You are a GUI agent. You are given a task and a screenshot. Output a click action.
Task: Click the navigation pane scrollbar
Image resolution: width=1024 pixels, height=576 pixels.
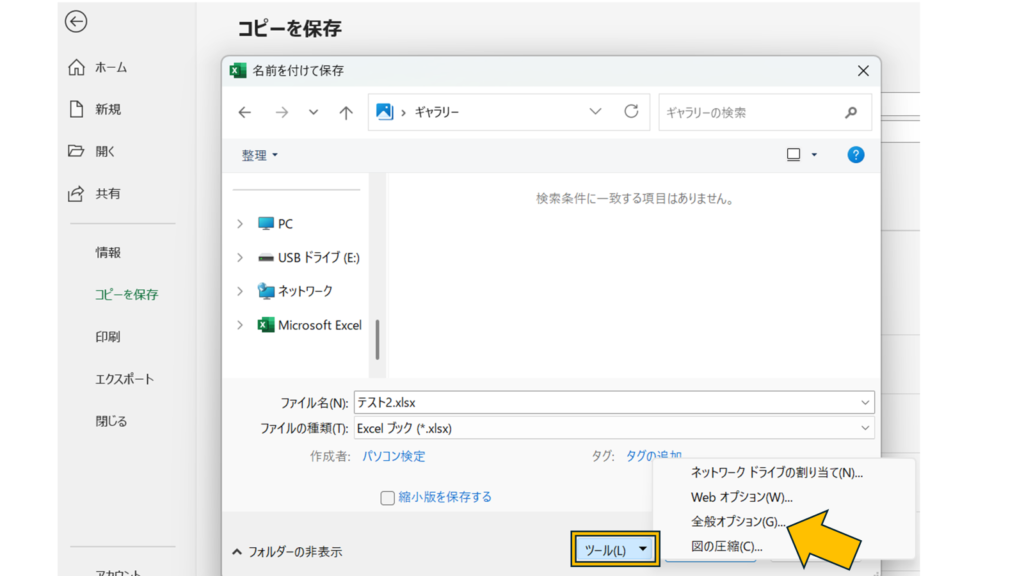tap(377, 340)
